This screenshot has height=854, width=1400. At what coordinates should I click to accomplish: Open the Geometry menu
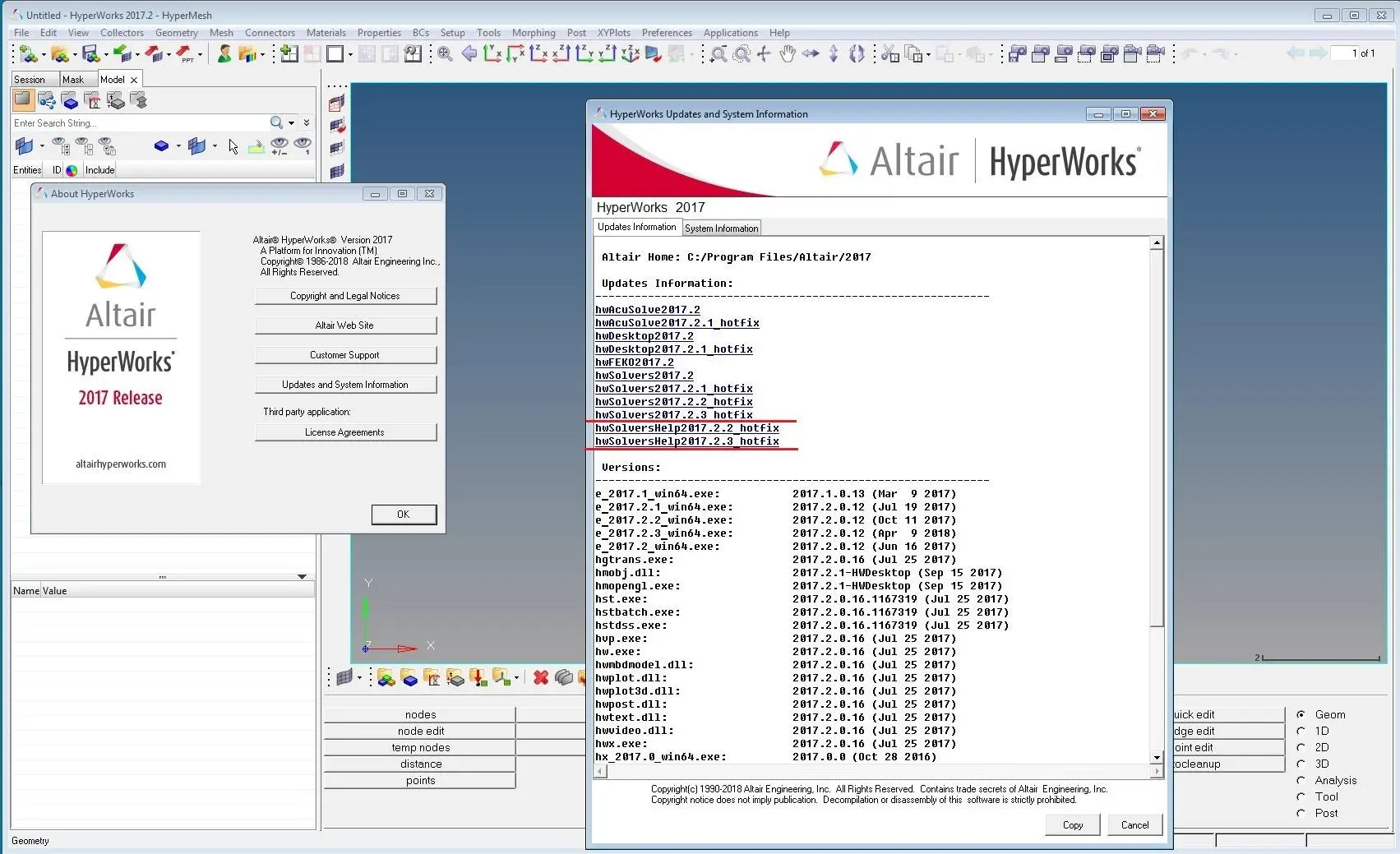(x=176, y=33)
